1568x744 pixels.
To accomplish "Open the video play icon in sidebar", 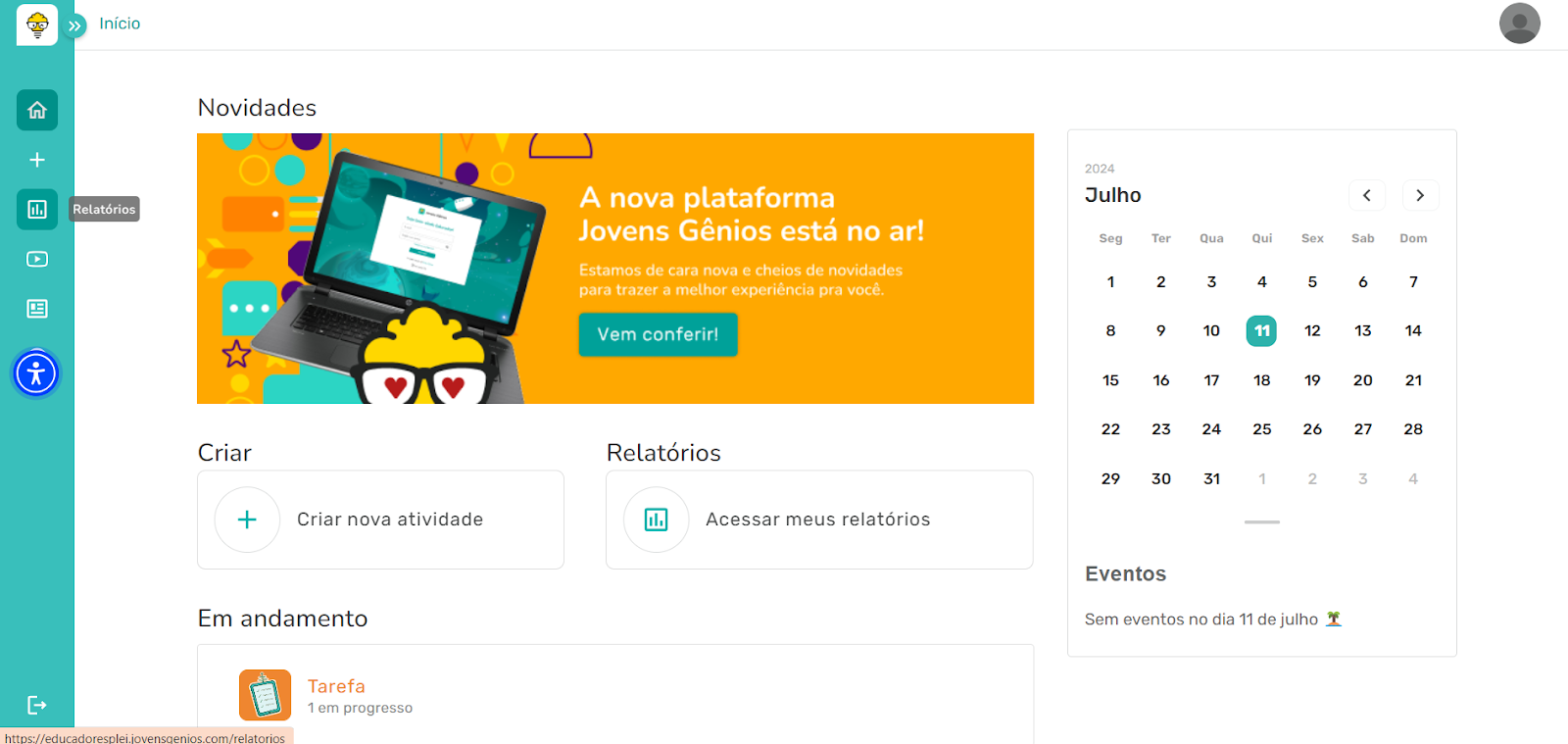I will tap(37, 260).
